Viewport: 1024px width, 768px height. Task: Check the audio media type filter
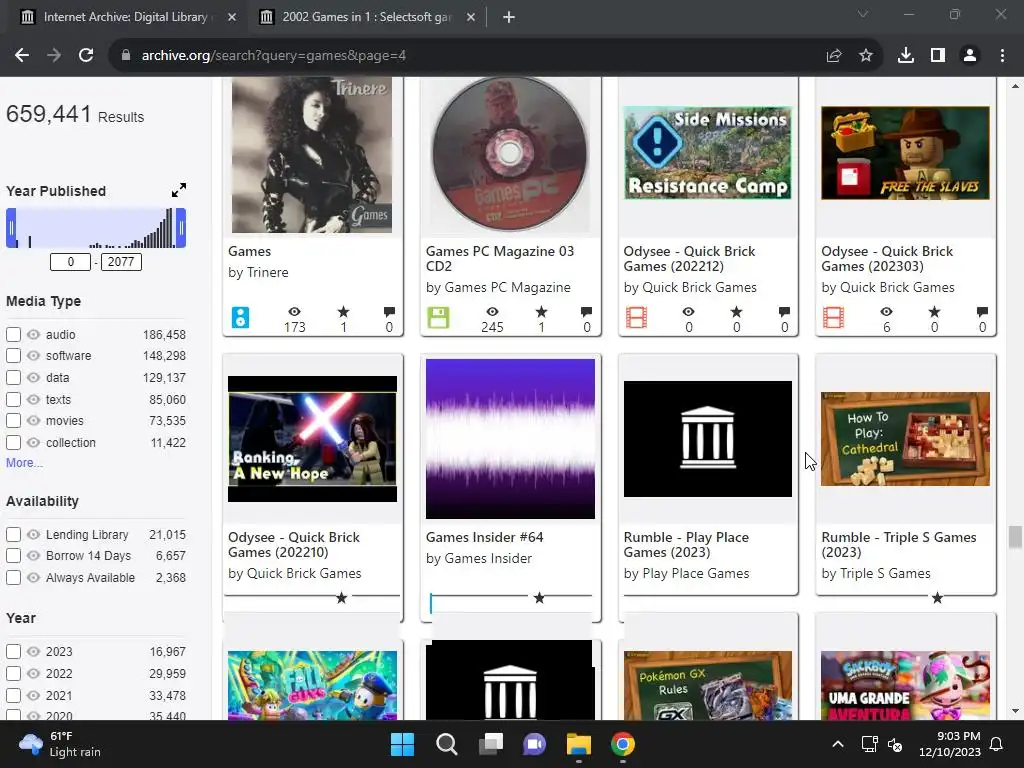[13, 334]
